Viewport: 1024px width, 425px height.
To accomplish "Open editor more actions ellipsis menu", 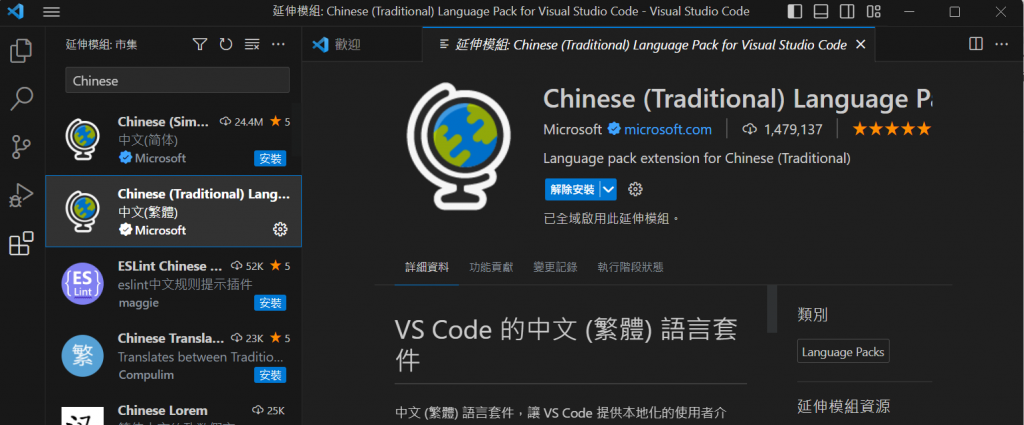I will (x=1002, y=44).
